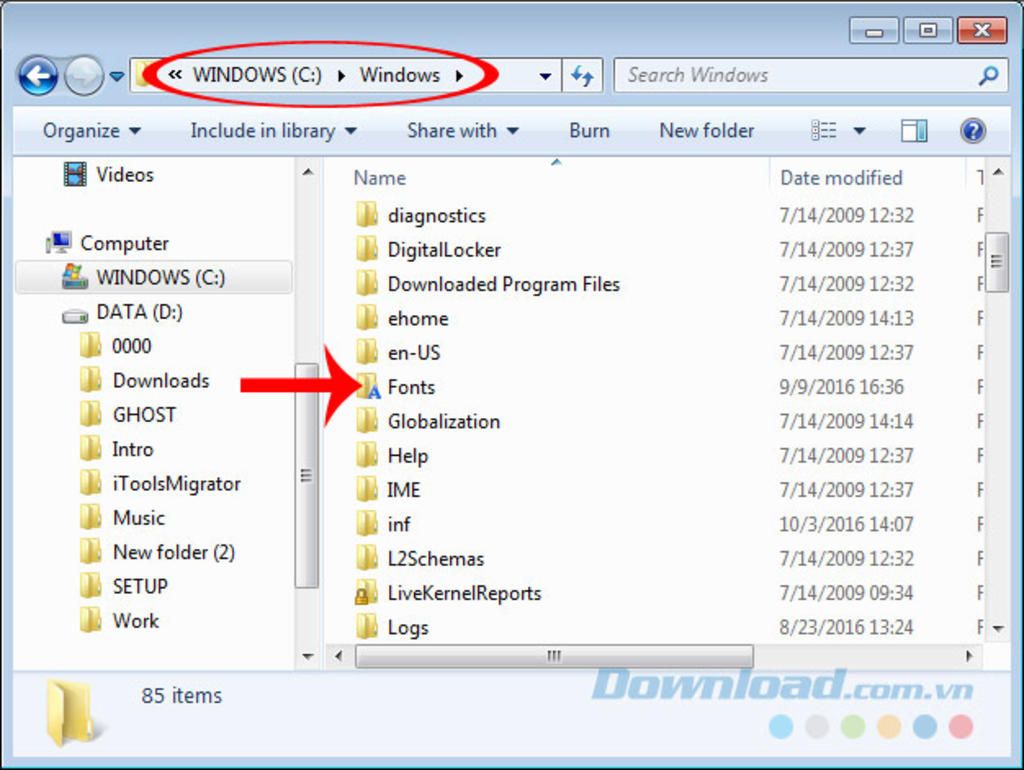The height and width of the screenshot is (770, 1024).
Task: Click the Back navigation arrow
Action: tap(38, 76)
